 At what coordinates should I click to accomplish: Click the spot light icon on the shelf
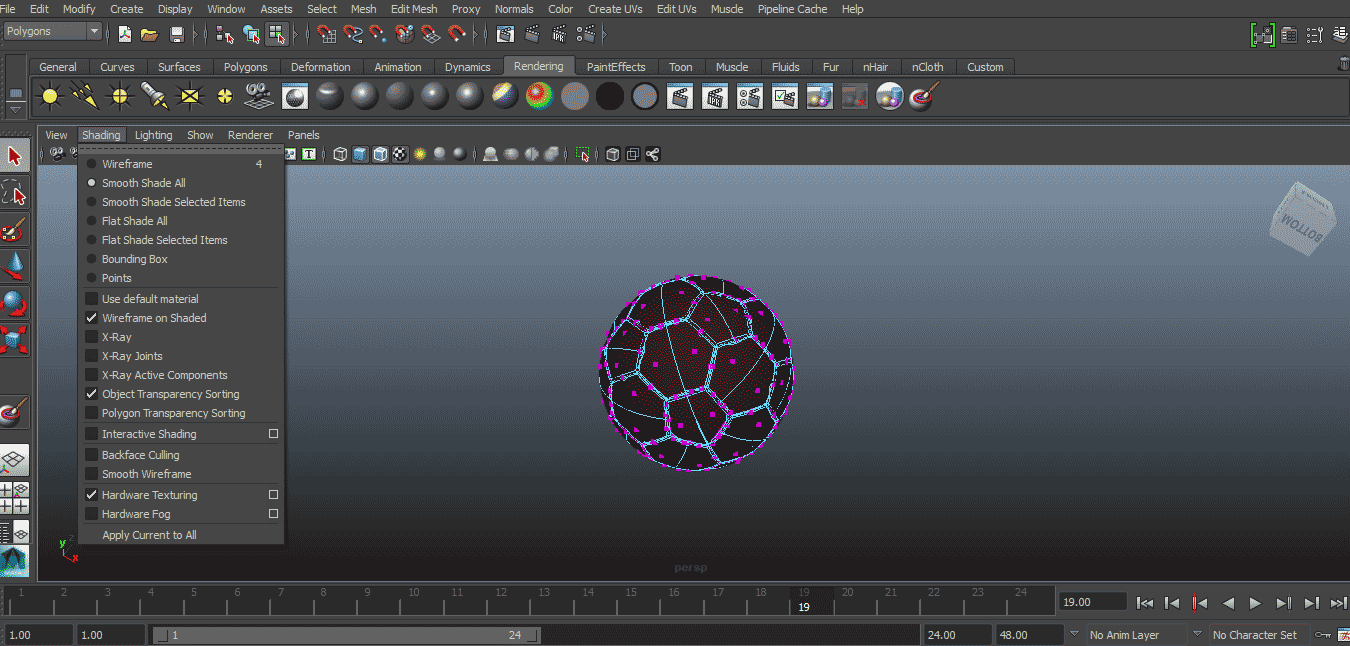(153, 96)
